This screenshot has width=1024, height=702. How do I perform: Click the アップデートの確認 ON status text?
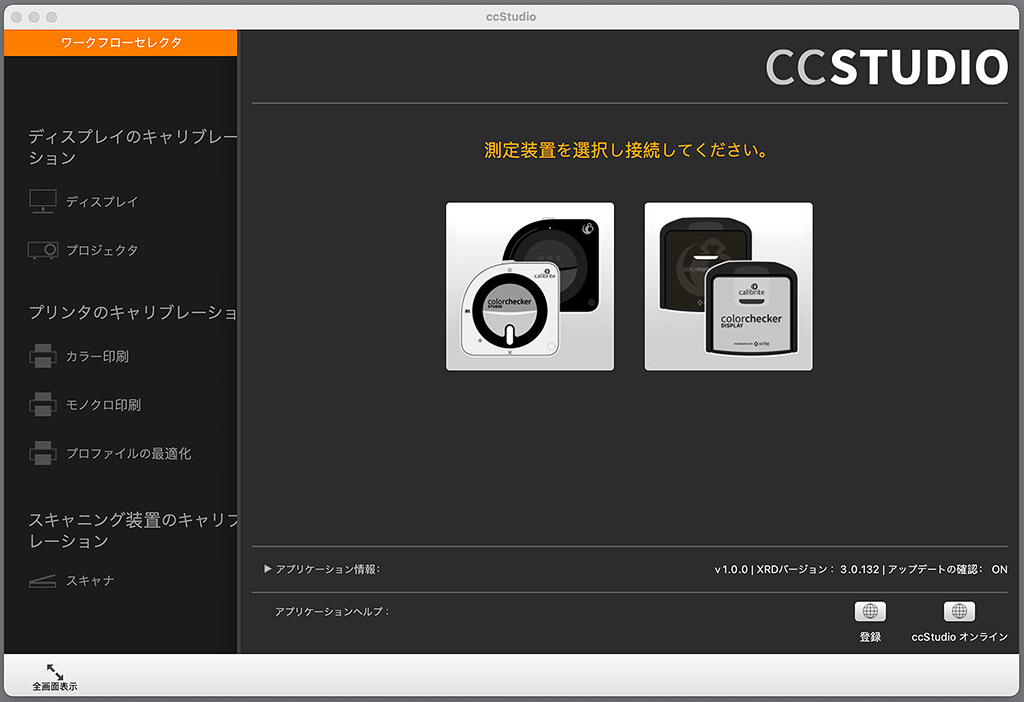[x=948, y=569]
